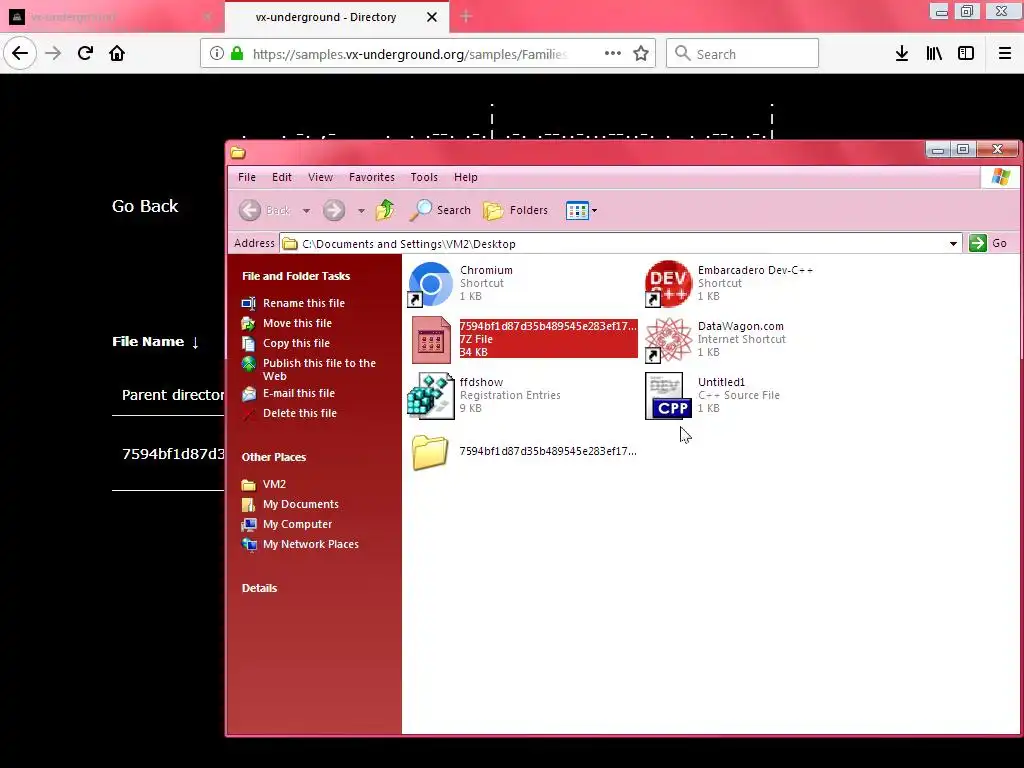Click the Explorer Forward button
The height and width of the screenshot is (768, 1024).
[x=334, y=210]
